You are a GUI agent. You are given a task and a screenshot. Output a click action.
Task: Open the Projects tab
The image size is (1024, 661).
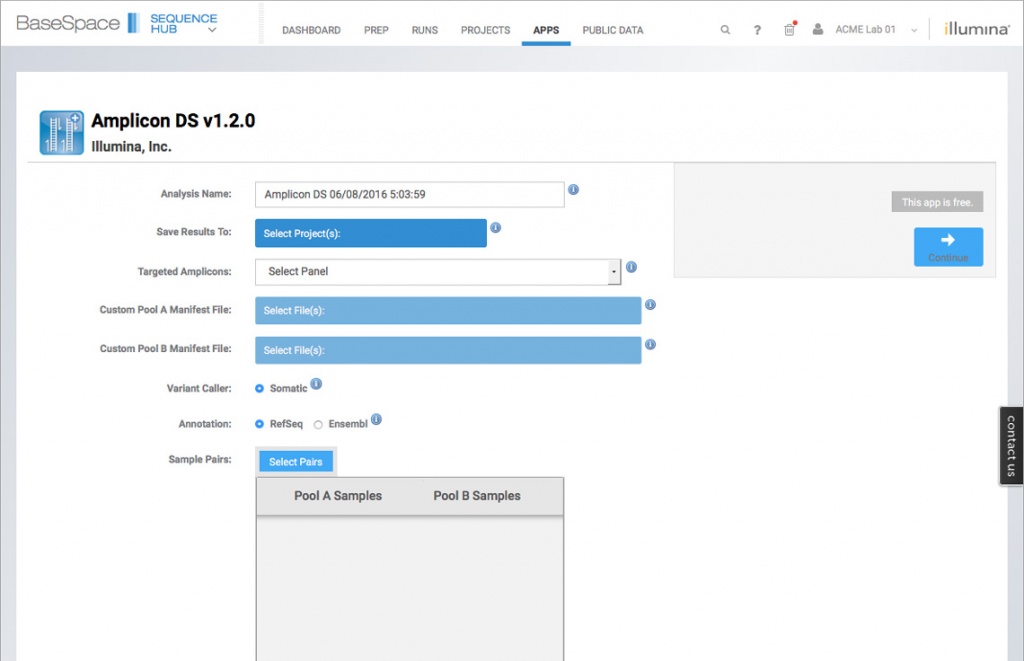pos(485,30)
